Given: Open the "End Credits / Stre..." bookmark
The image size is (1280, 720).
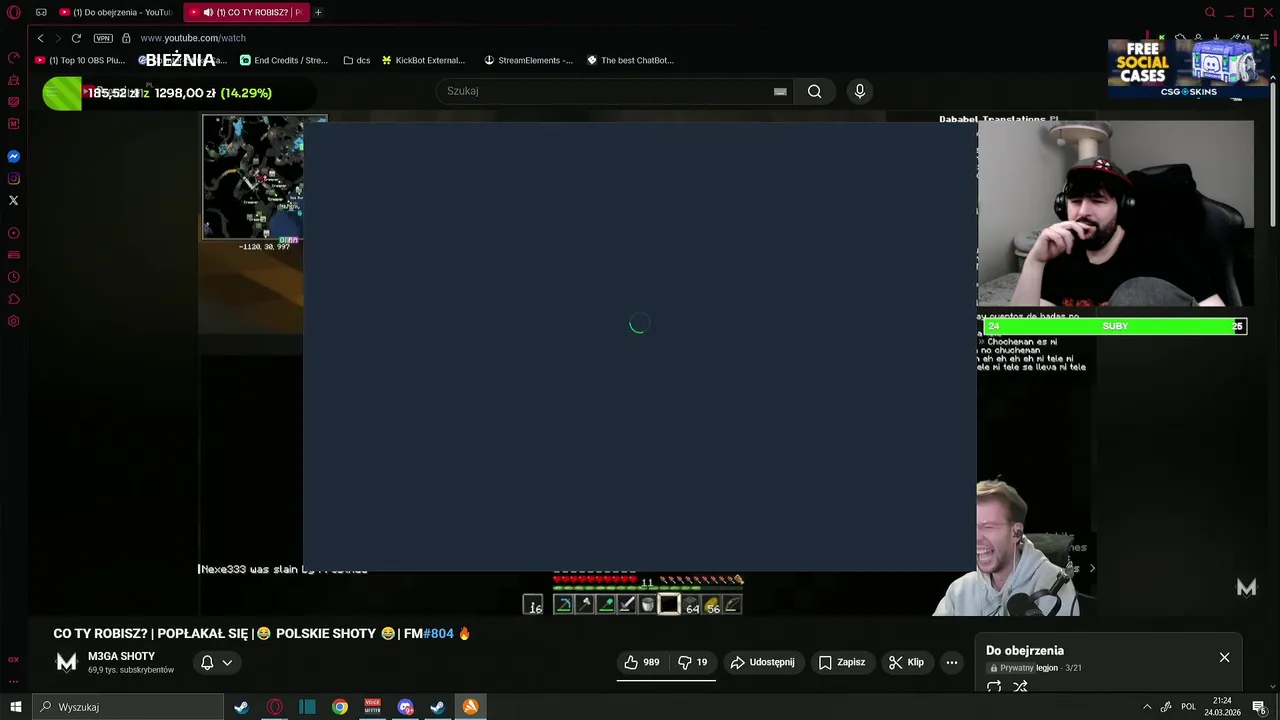Looking at the screenshot, I should (x=284, y=60).
